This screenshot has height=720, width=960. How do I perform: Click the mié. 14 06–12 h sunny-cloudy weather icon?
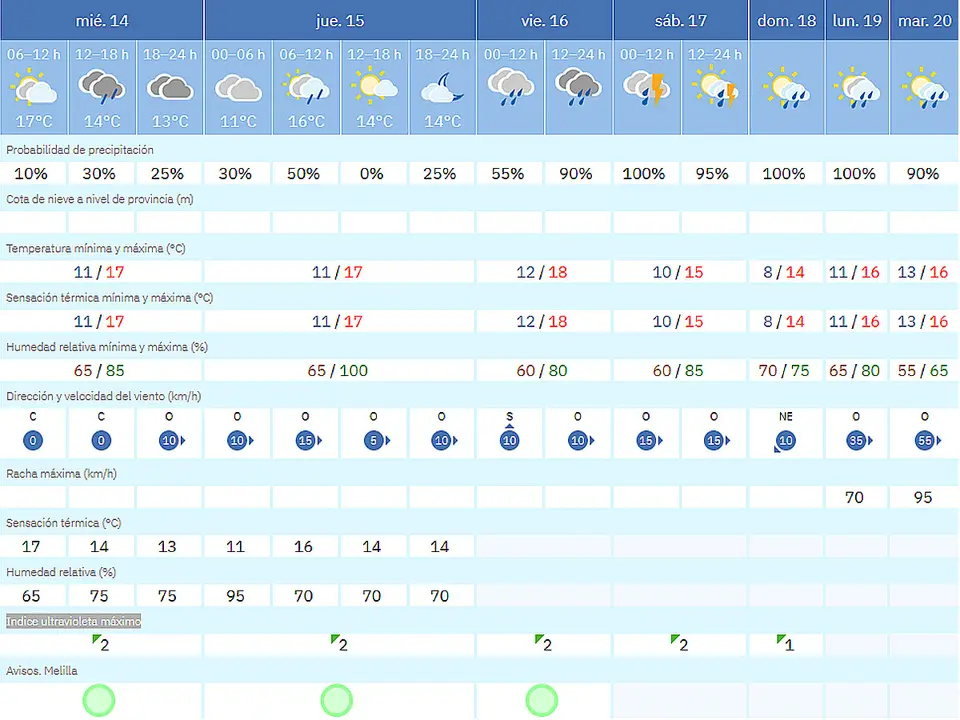click(x=34, y=88)
